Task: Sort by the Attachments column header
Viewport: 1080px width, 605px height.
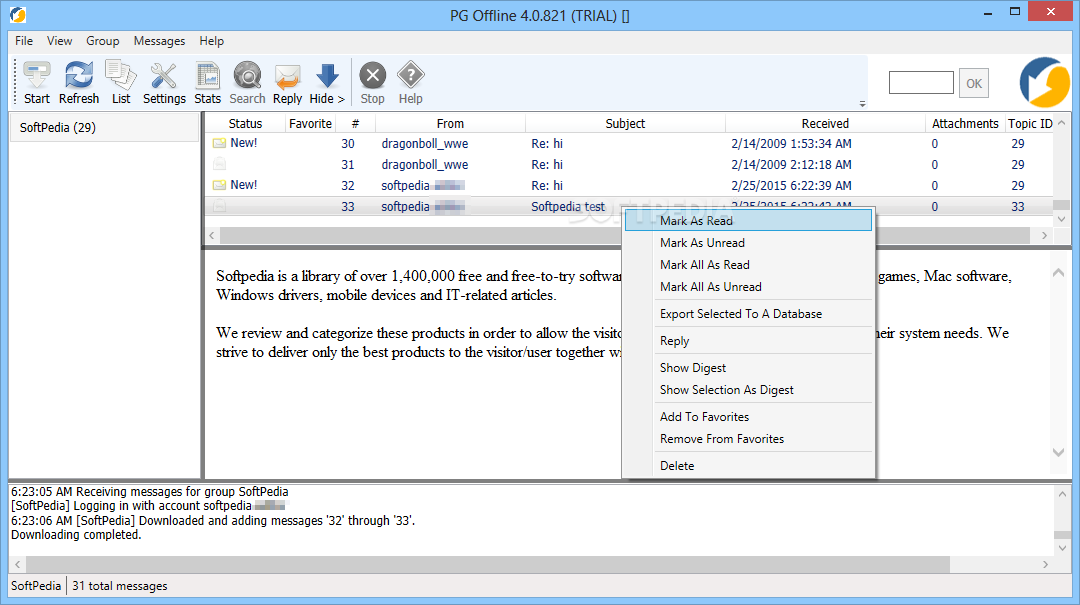Action: click(965, 123)
